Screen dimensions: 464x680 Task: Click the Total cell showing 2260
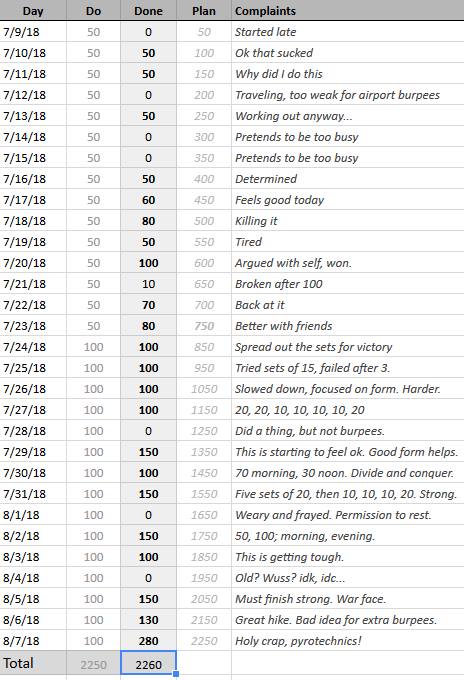[148, 664]
